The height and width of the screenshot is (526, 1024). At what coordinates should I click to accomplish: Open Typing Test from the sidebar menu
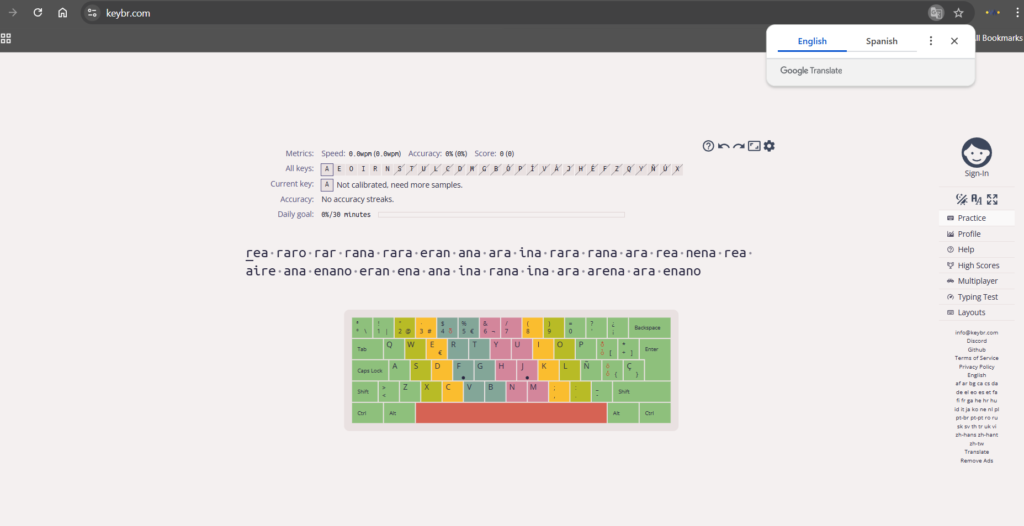pyautogui.click(x=977, y=297)
